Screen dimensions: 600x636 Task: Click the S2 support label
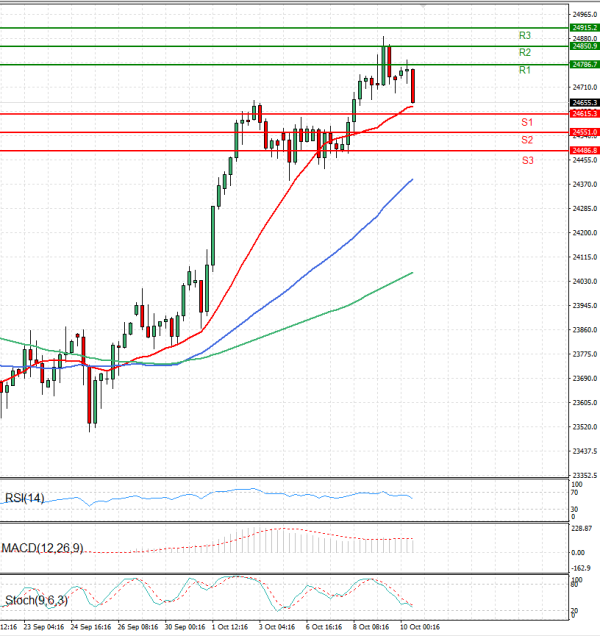[526, 140]
